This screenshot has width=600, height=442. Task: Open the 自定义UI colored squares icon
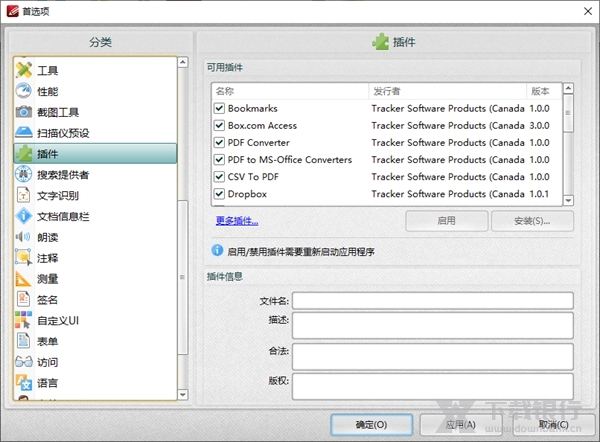(x=24, y=320)
